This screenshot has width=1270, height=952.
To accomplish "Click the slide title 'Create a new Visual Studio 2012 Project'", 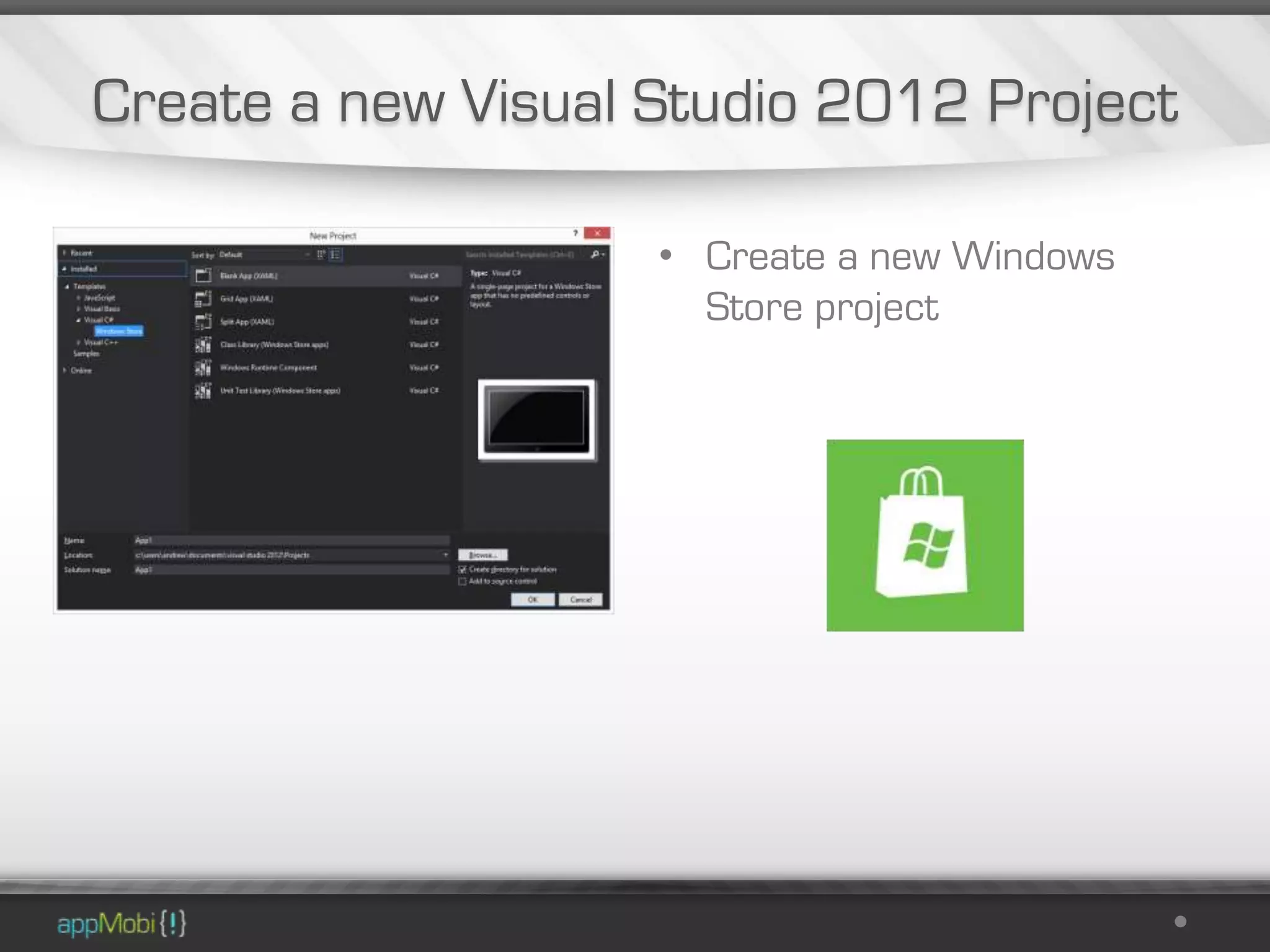I will tap(635, 102).
